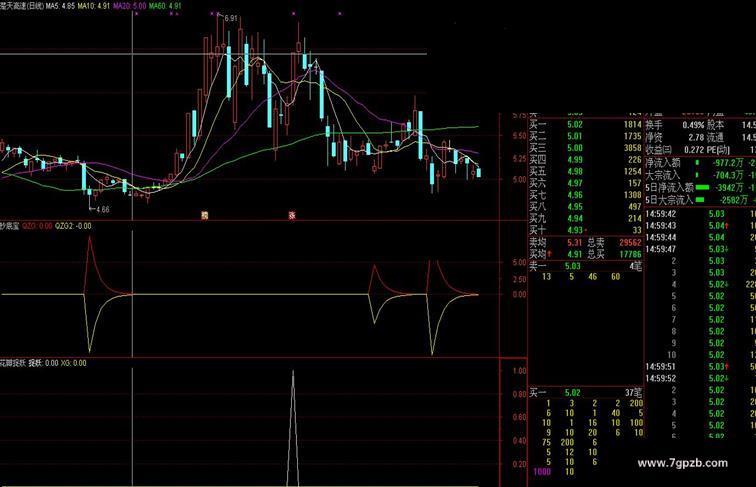The image size is (756, 487).
Task: Click the 净流入额 -977.2万 row
Action: click(700, 163)
